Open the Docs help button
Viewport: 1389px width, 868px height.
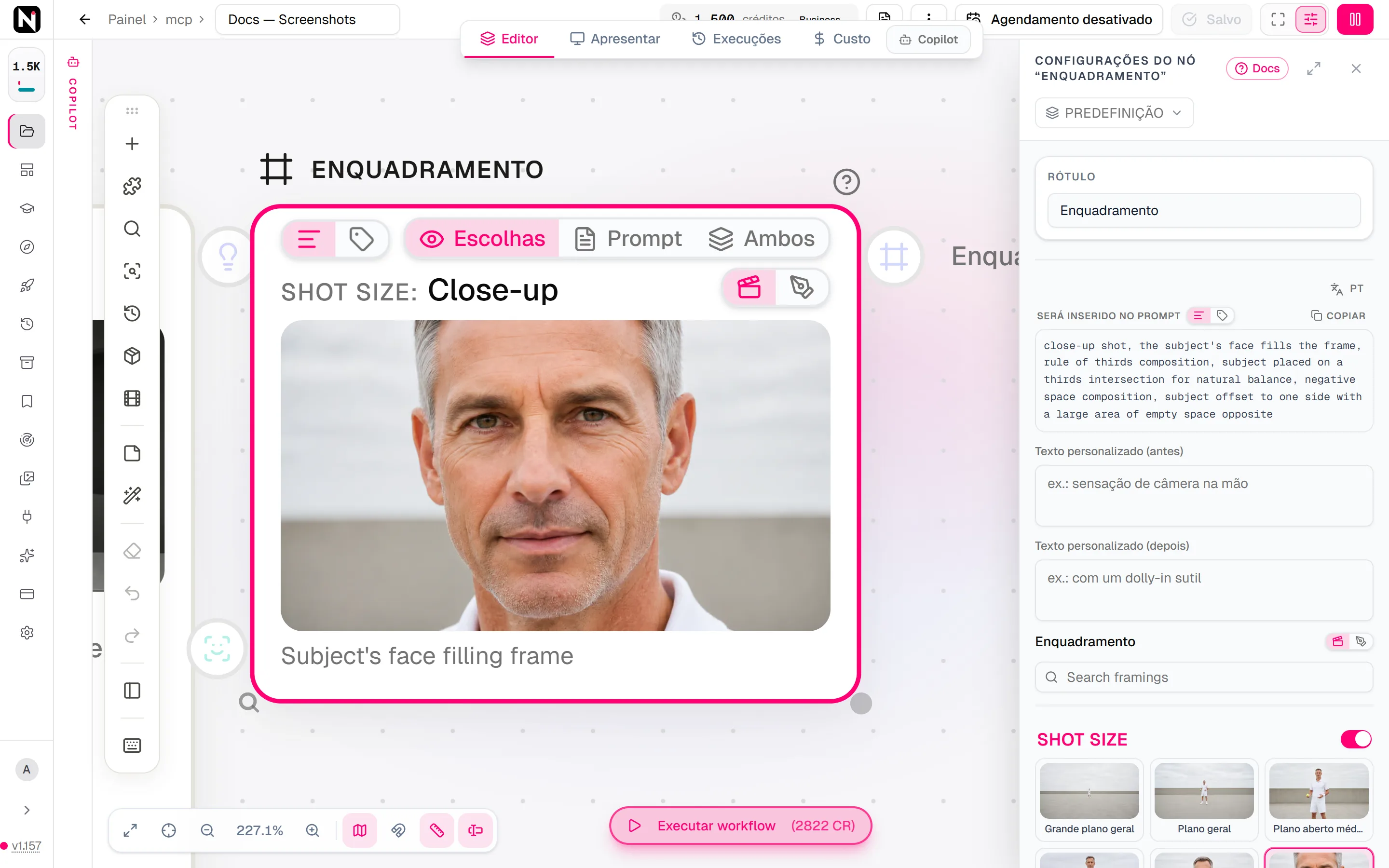1257,68
